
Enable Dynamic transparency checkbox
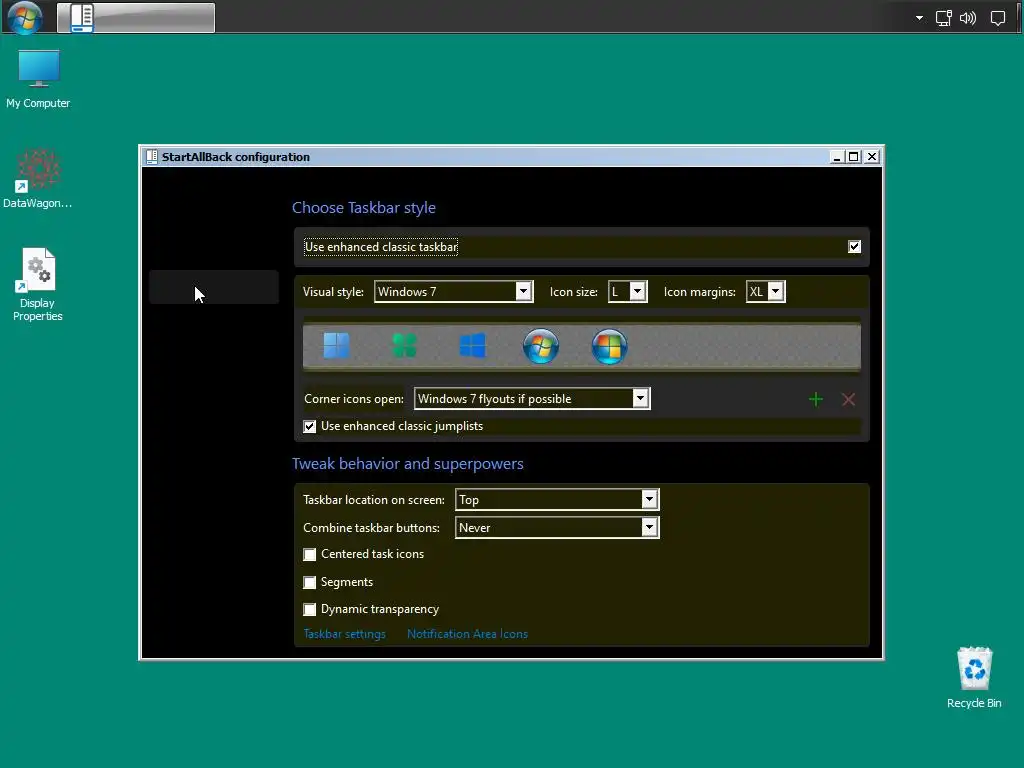click(310, 609)
